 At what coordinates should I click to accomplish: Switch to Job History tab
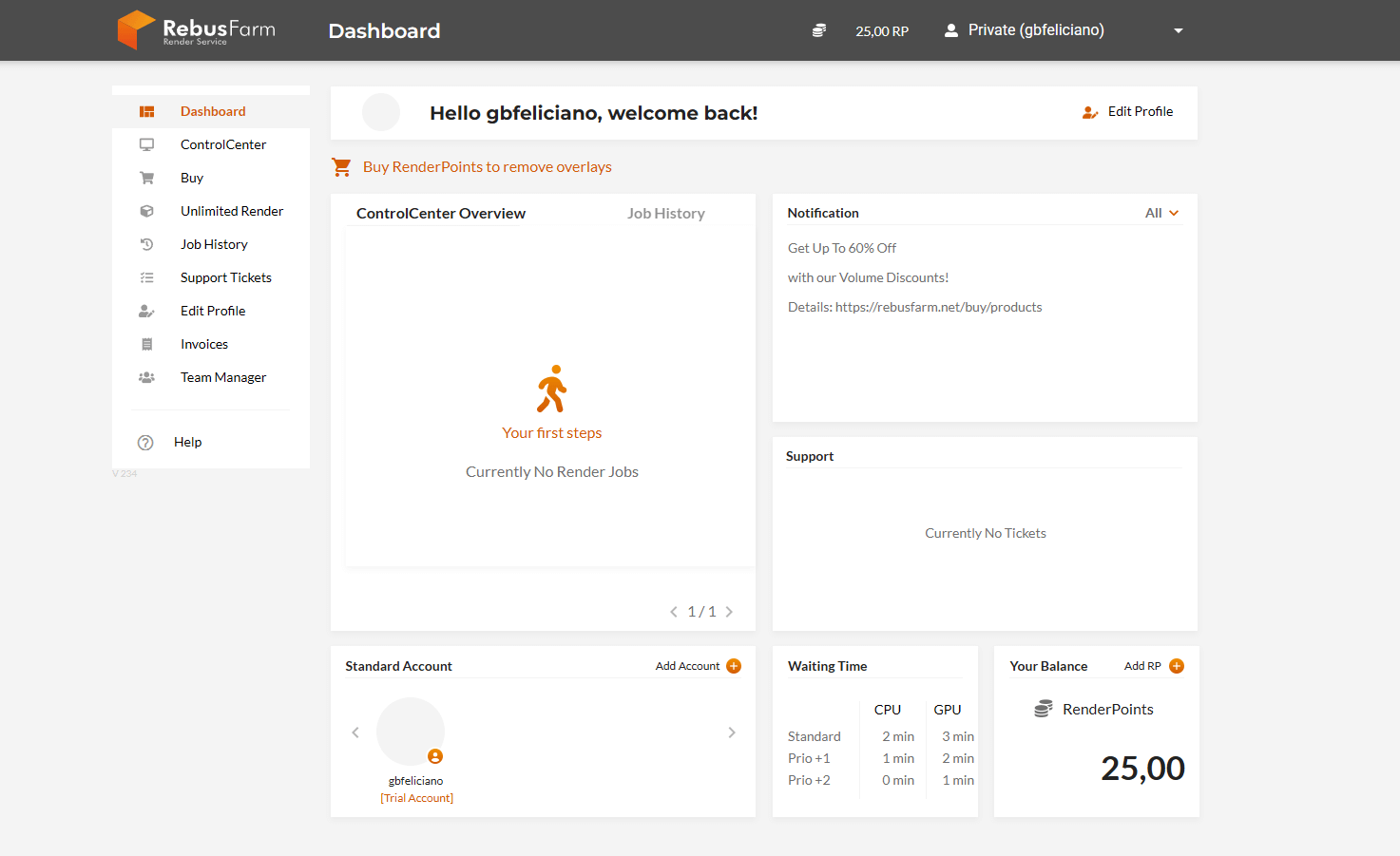(666, 214)
